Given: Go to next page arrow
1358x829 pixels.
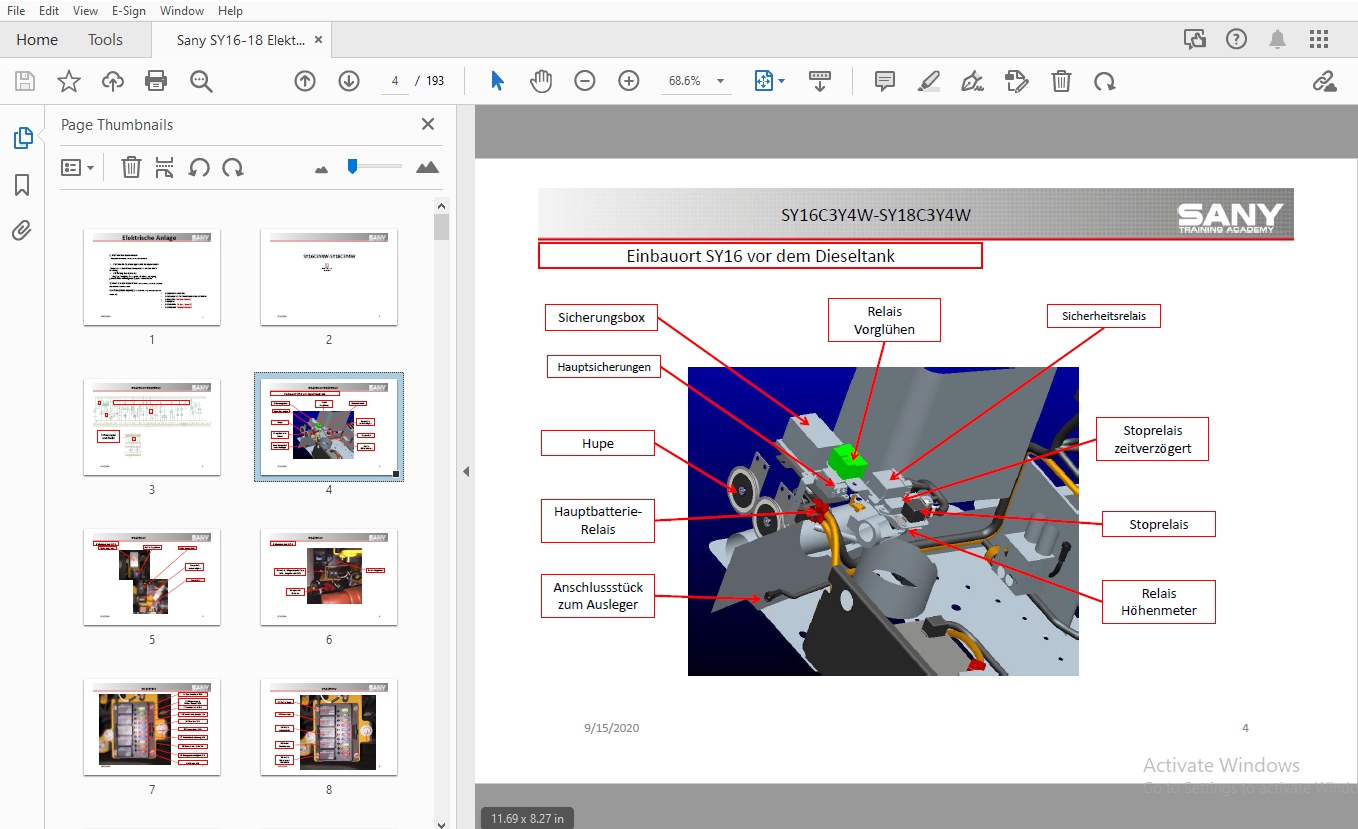Looking at the screenshot, I should (348, 81).
